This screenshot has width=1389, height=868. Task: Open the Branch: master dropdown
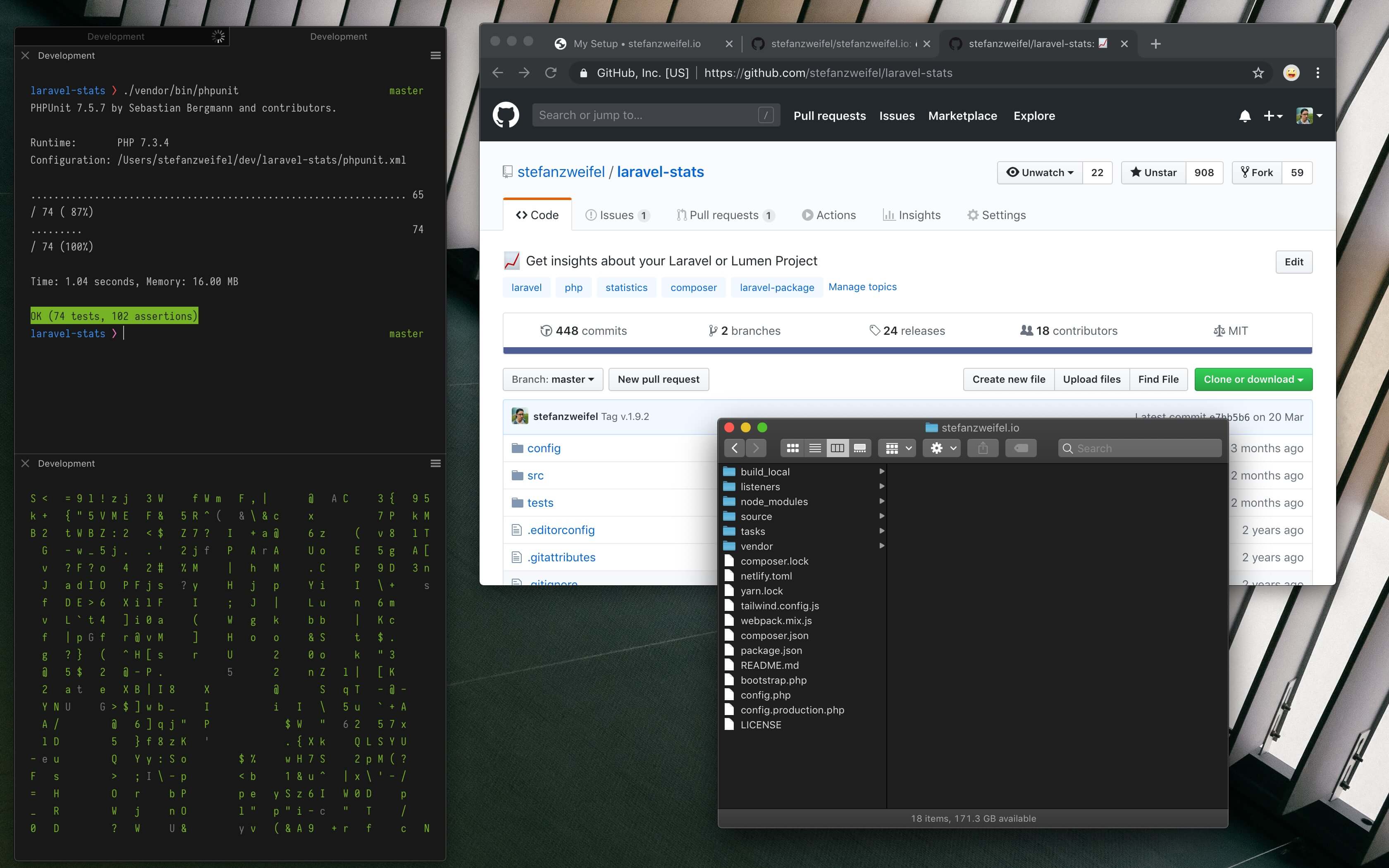(553, 379)
